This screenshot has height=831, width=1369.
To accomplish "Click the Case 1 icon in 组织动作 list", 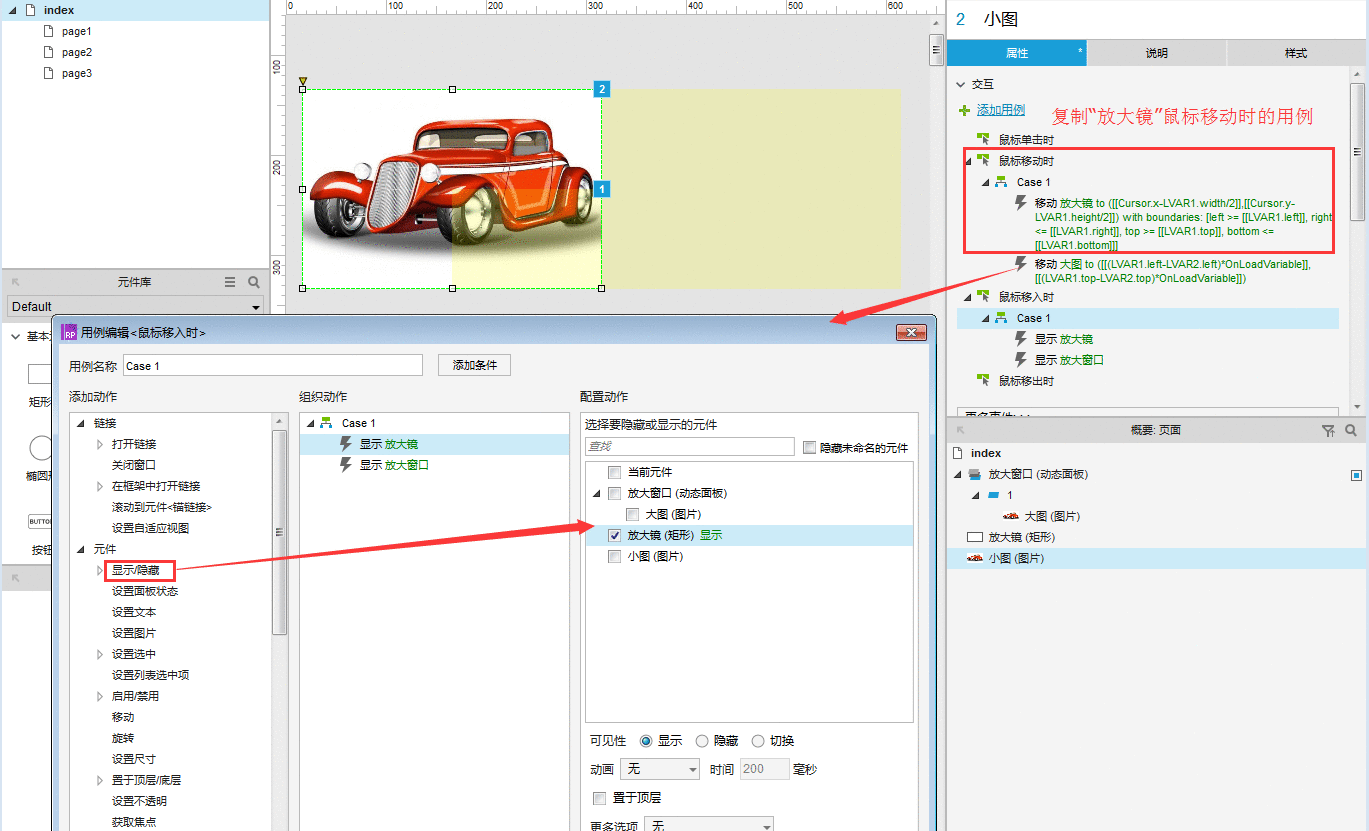I will [x=326, y=423].
